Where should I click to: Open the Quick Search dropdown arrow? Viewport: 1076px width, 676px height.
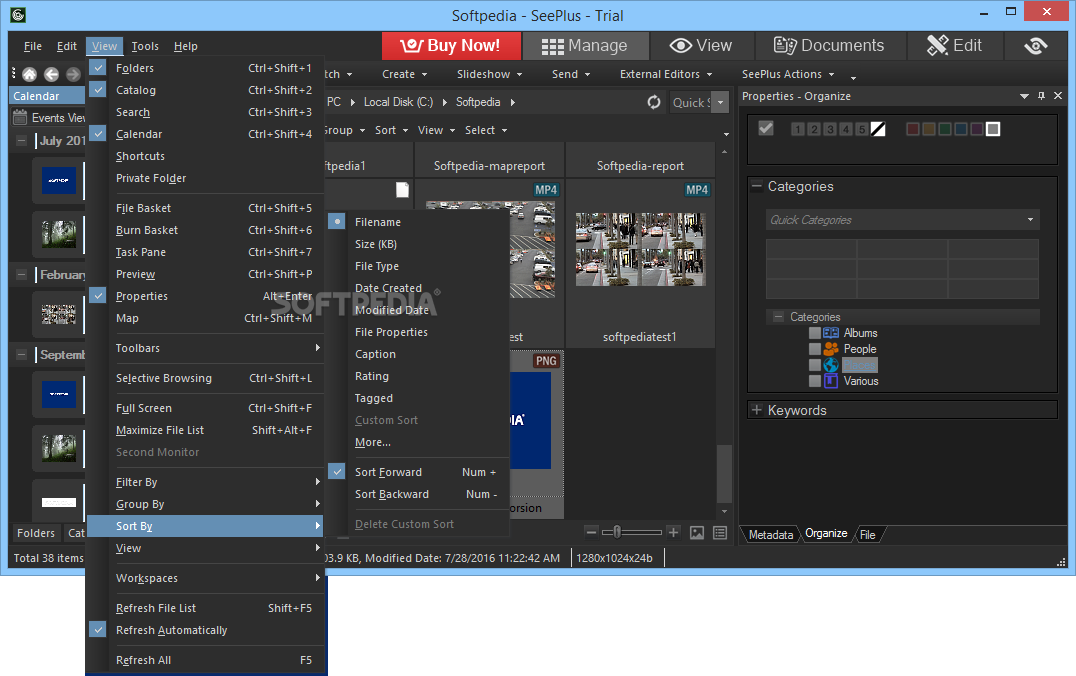[720, 102]
